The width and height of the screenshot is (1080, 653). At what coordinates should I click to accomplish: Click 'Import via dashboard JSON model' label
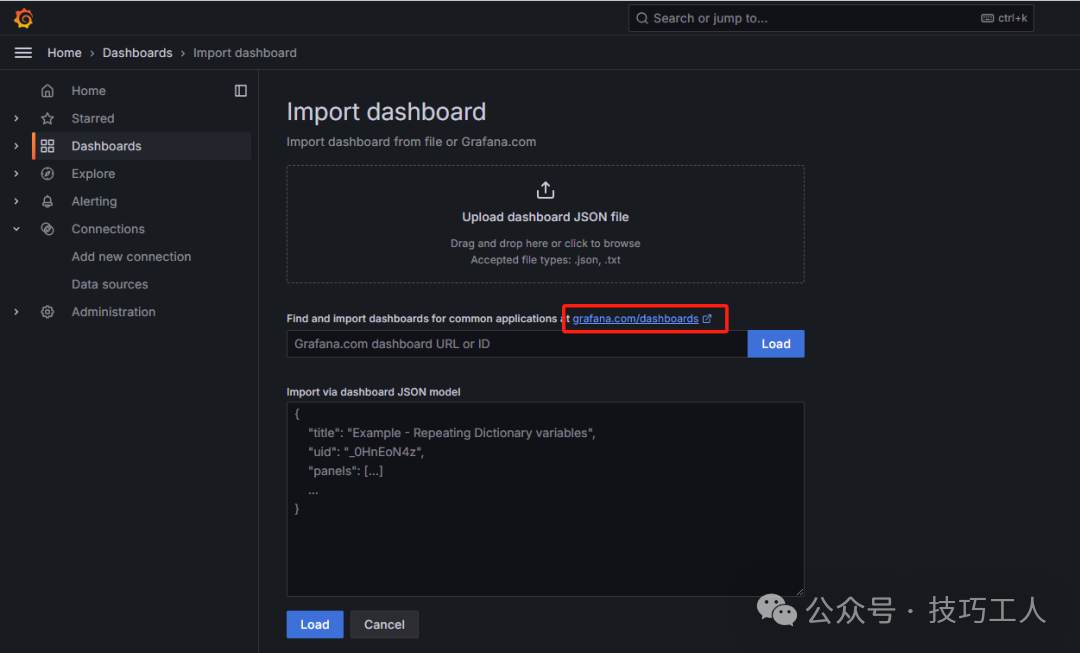pos(373,392)
